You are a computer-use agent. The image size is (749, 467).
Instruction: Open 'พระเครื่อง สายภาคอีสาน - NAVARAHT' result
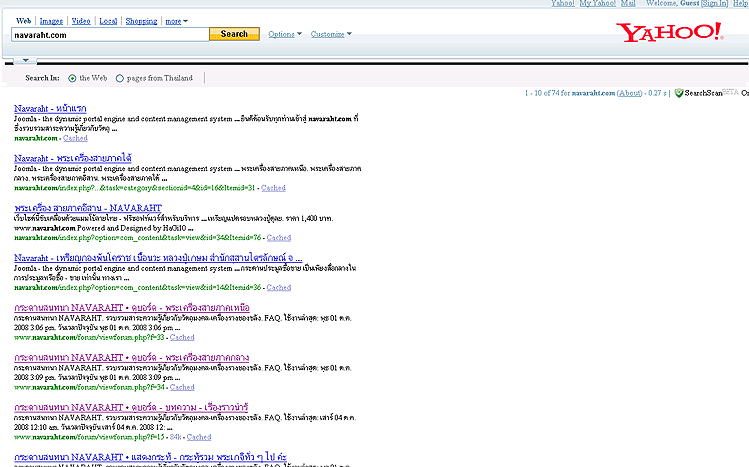pyautogui.click(x=88, y=208)
